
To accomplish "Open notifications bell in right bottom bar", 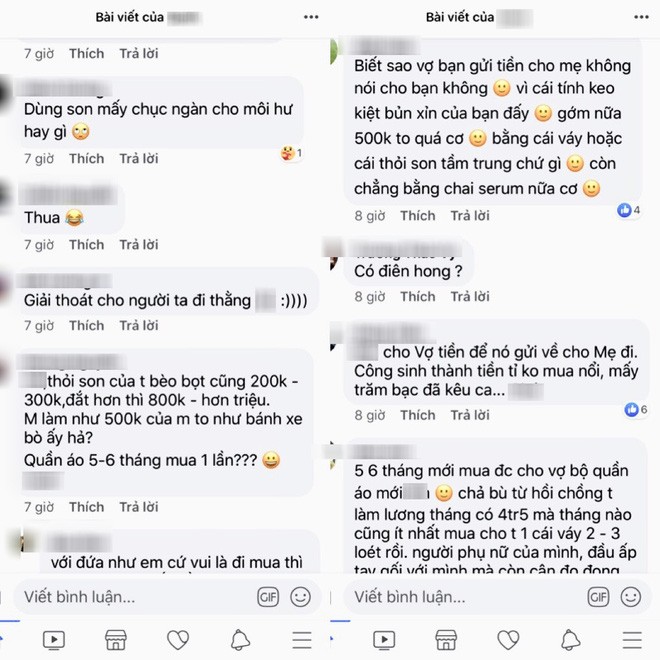I will coord(570,640).
